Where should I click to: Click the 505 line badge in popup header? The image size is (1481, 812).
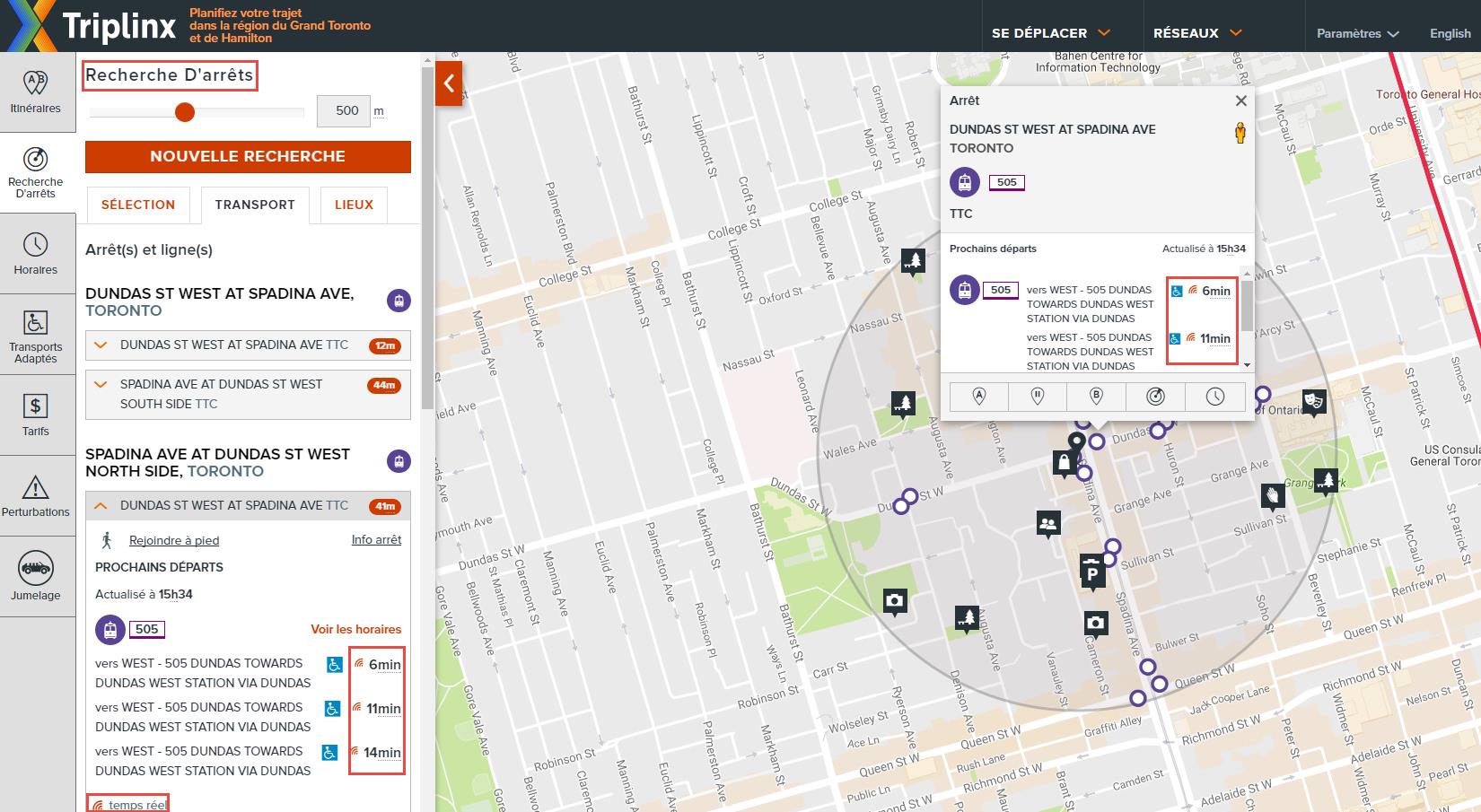coord(1007,182)
